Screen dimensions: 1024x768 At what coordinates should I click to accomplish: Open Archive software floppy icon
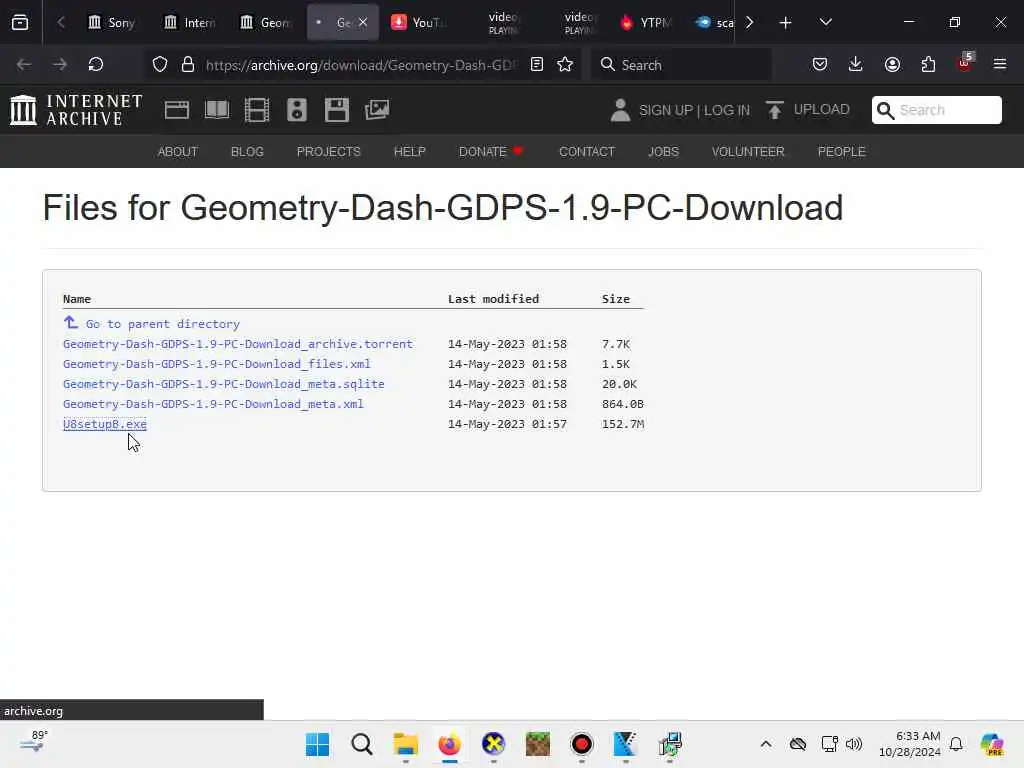337,110
